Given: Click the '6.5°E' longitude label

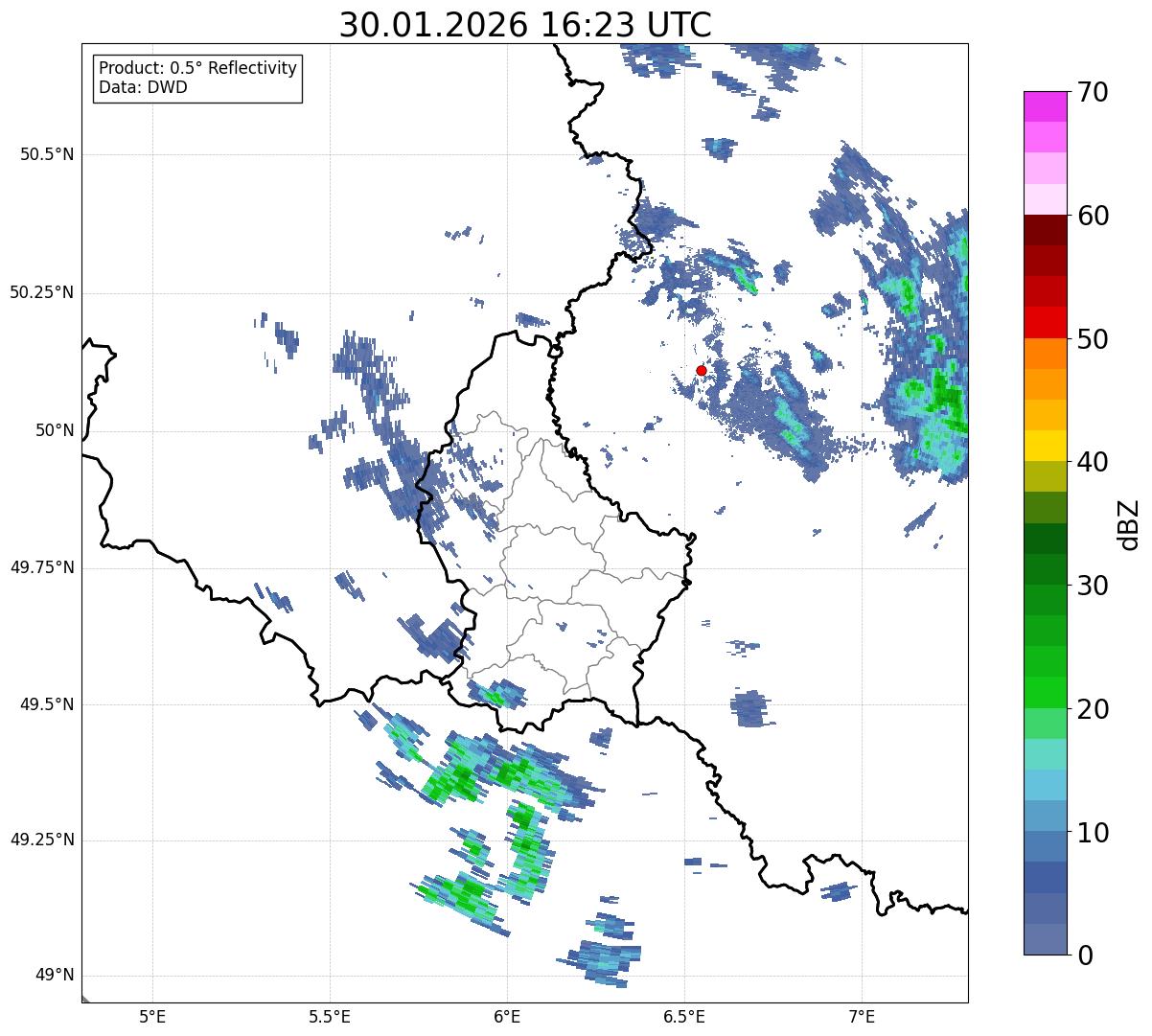Looking at the screenshot, I should coord(684,1016).
